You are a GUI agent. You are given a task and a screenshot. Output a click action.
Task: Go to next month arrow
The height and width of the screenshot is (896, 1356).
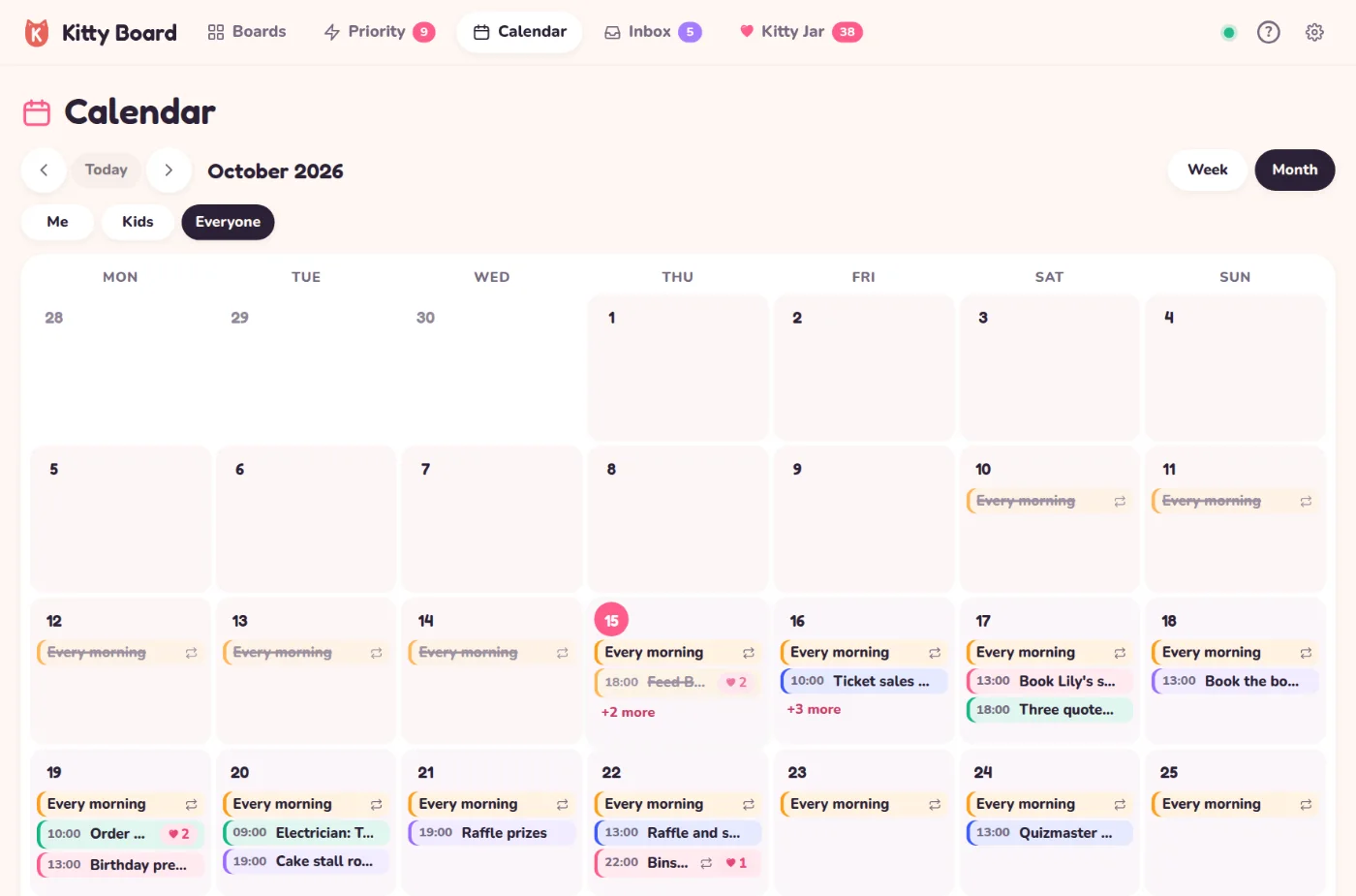click(169, 170)
